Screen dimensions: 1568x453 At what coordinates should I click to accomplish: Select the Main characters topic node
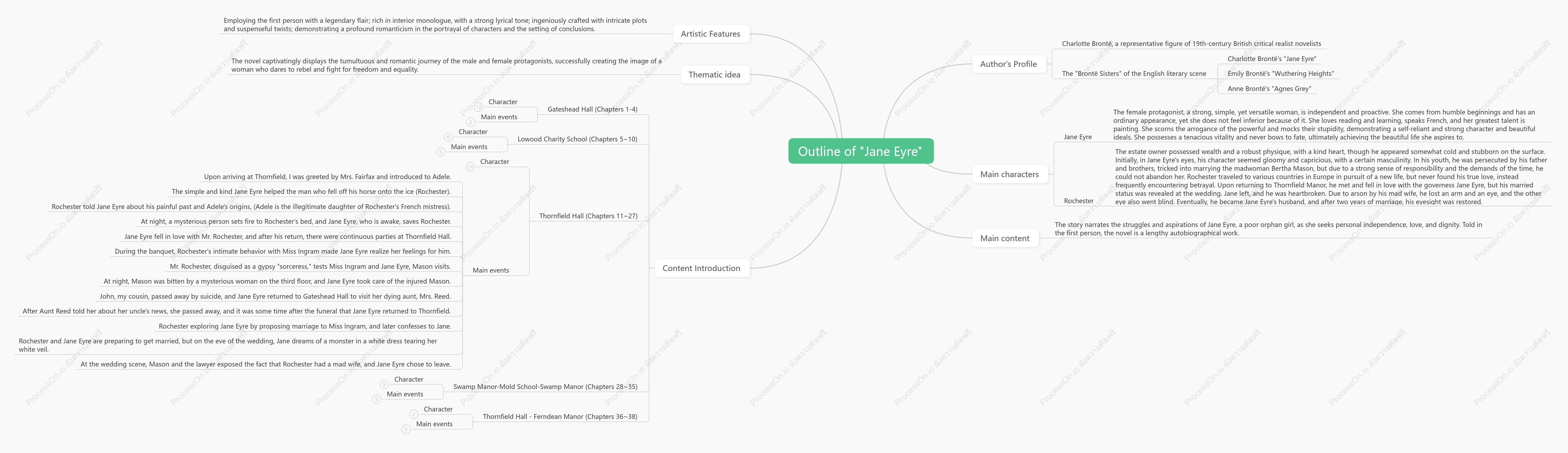coord(1010,175)
